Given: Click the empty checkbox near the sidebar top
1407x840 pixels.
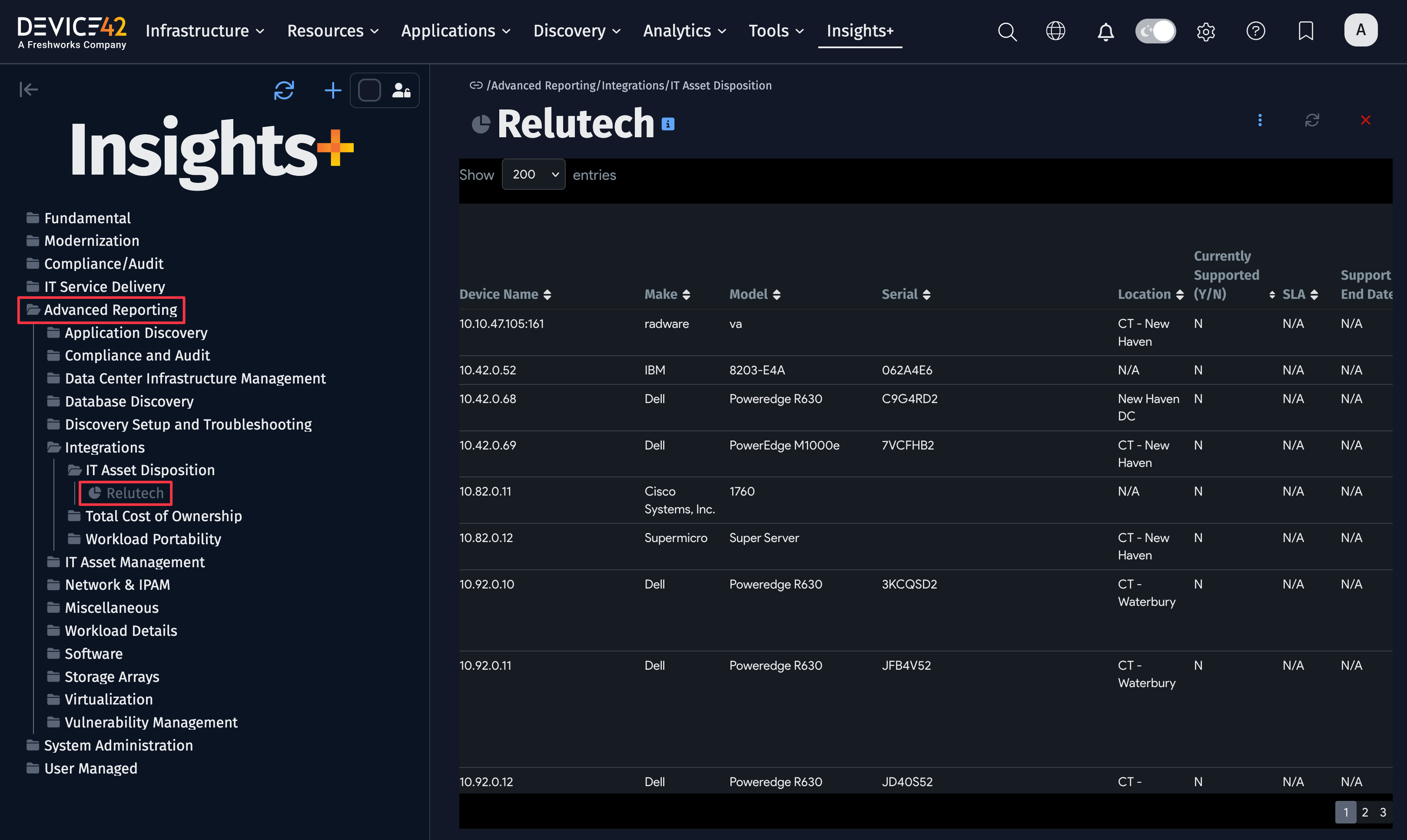Looking at the screenshot, I should pos(369,89).
